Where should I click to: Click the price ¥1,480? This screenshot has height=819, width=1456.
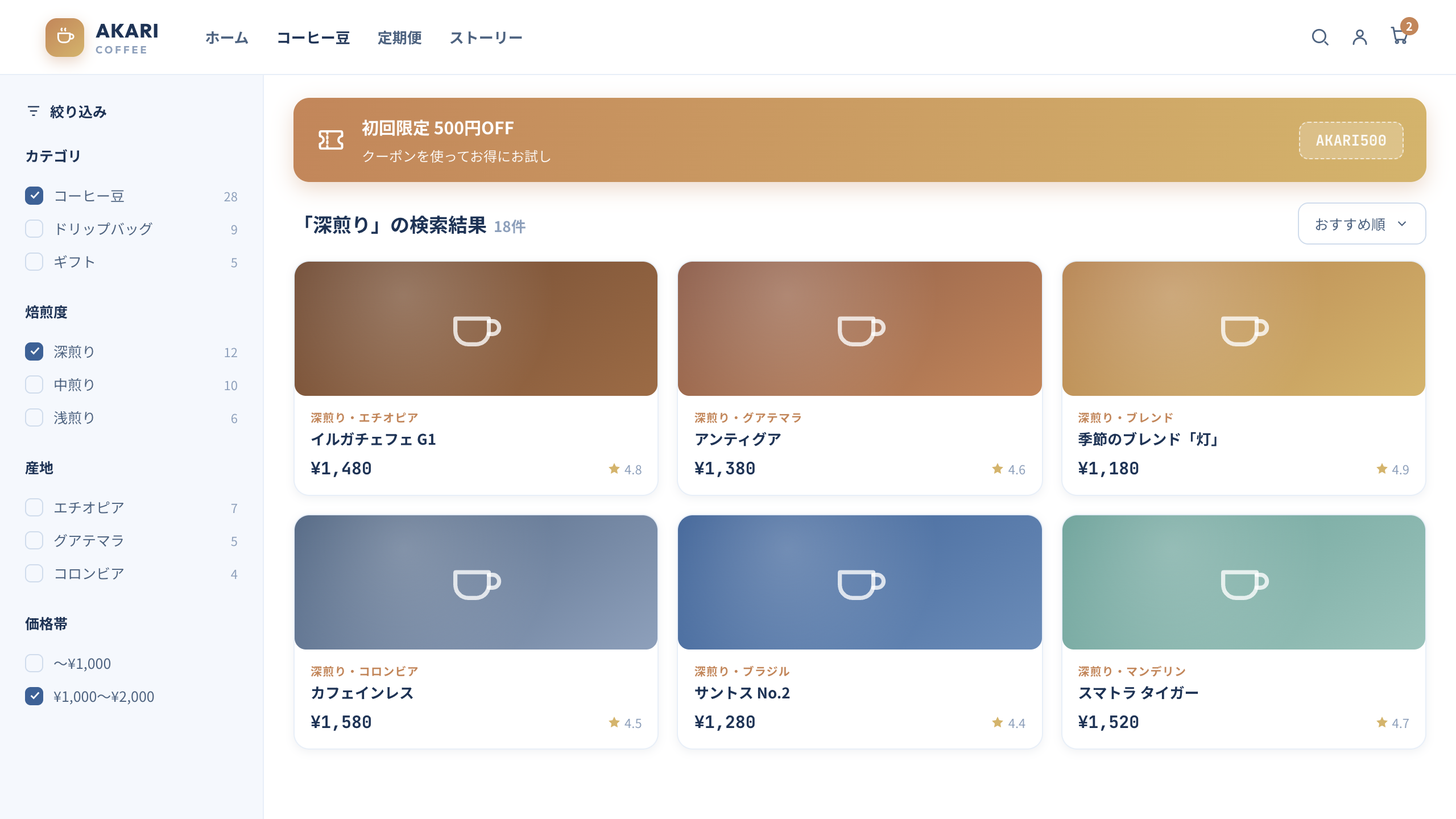tap(341, 469)
